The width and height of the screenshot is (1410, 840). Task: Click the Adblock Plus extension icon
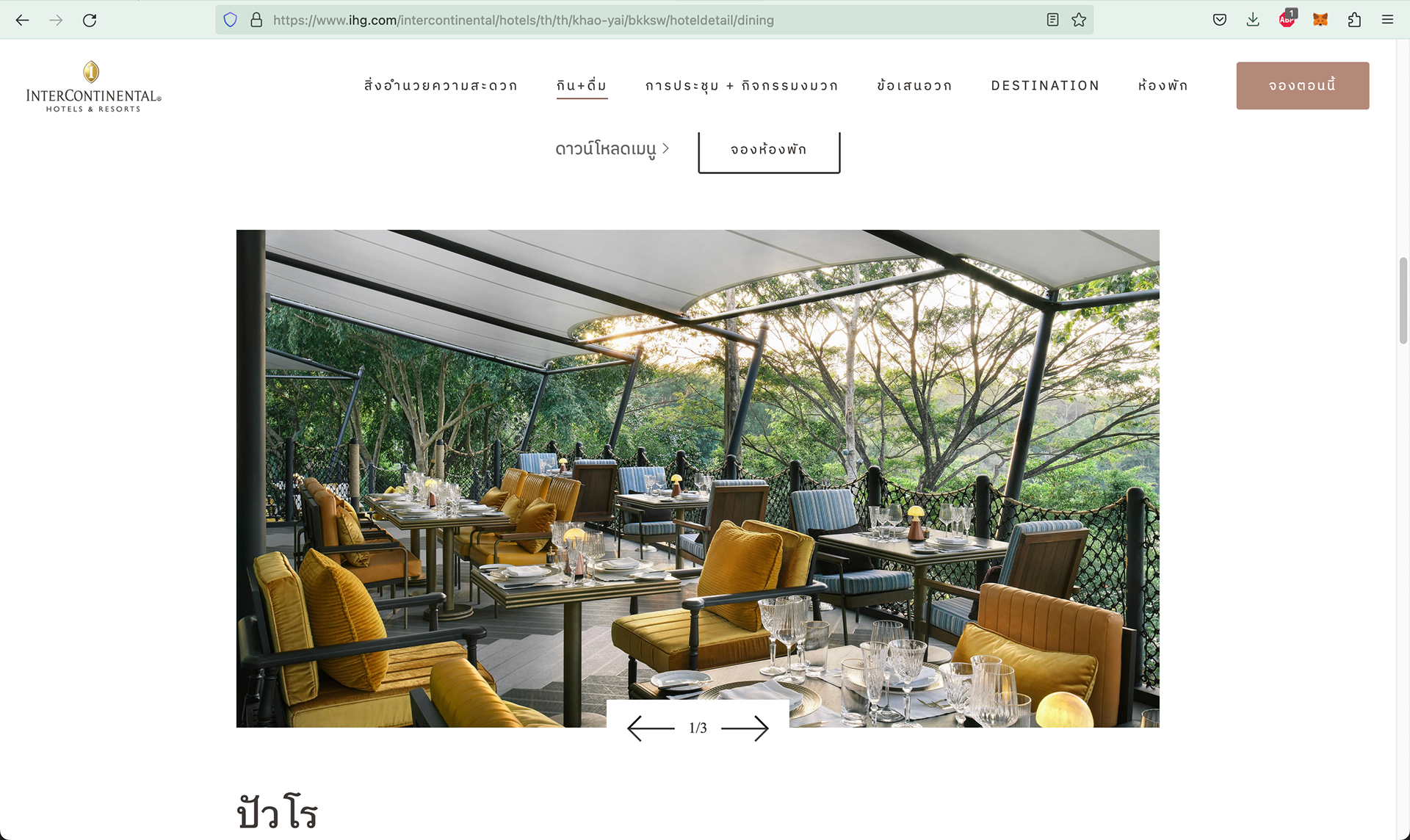1287,19
